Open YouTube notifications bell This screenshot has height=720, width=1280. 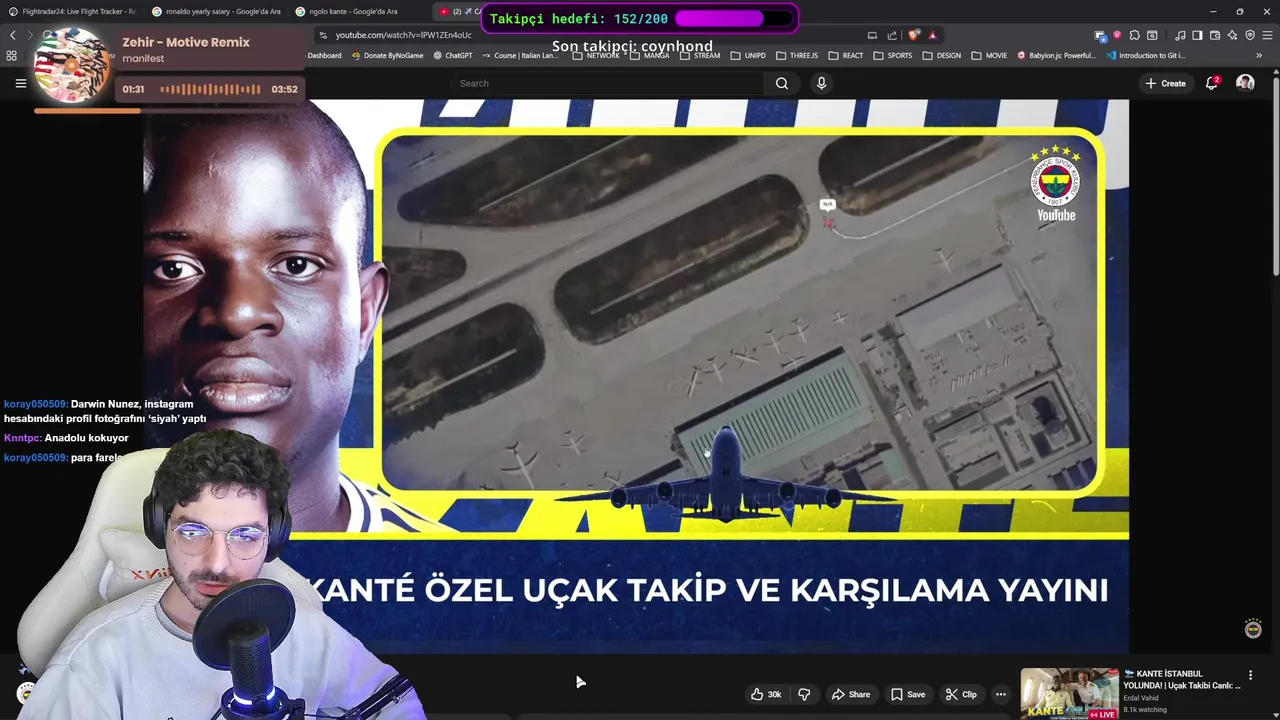tap(1212, 83)
